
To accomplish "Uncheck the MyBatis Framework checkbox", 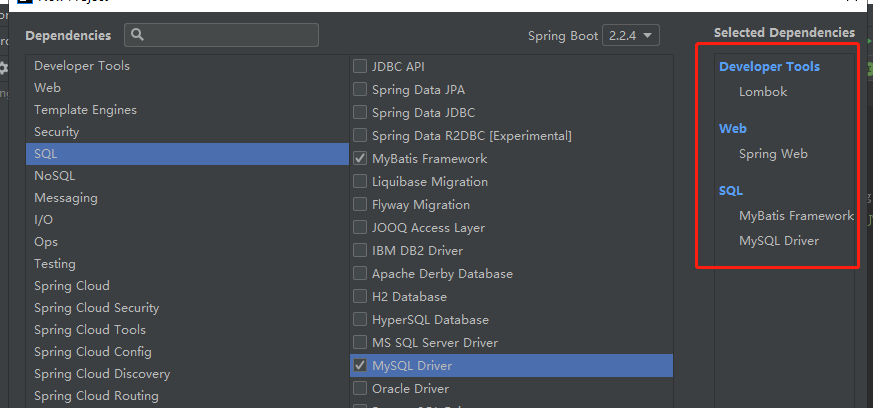I will [x=360, y=159].
